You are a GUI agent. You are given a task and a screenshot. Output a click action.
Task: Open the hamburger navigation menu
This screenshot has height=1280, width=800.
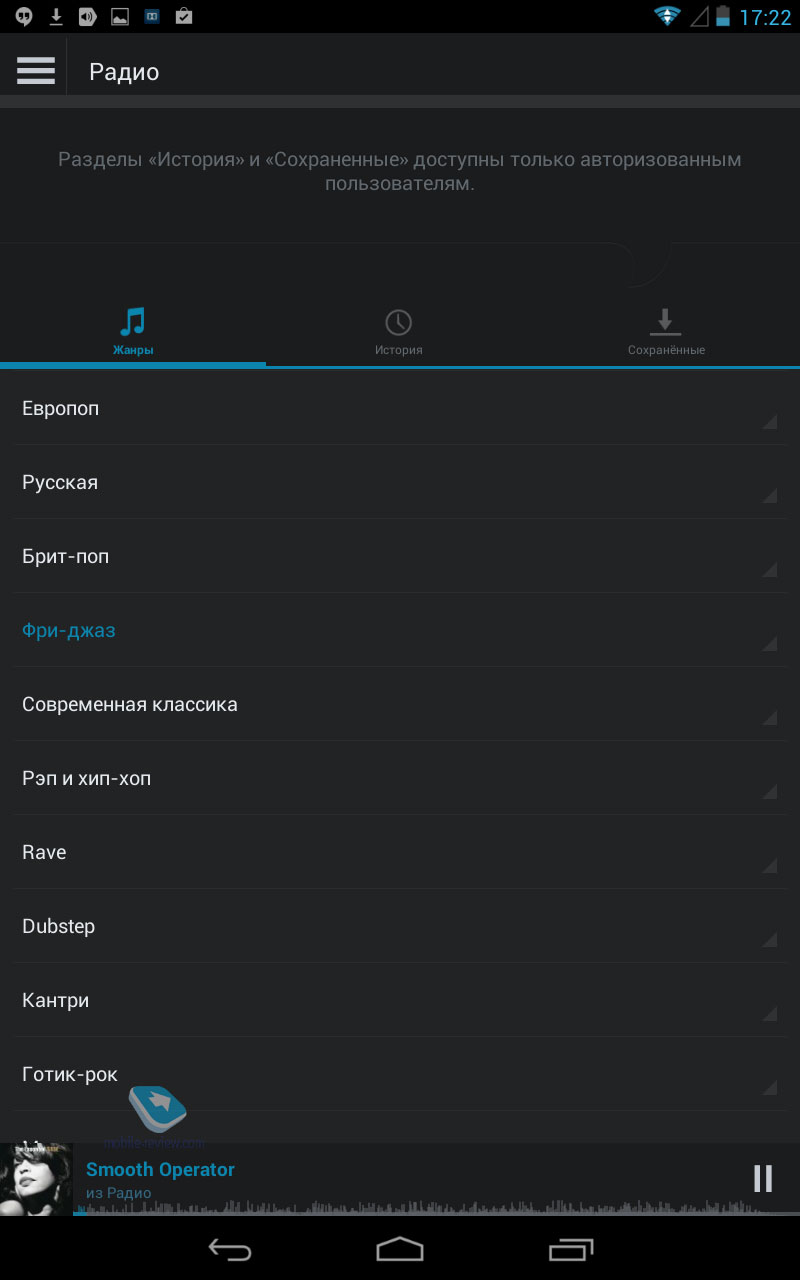point(36,70)
